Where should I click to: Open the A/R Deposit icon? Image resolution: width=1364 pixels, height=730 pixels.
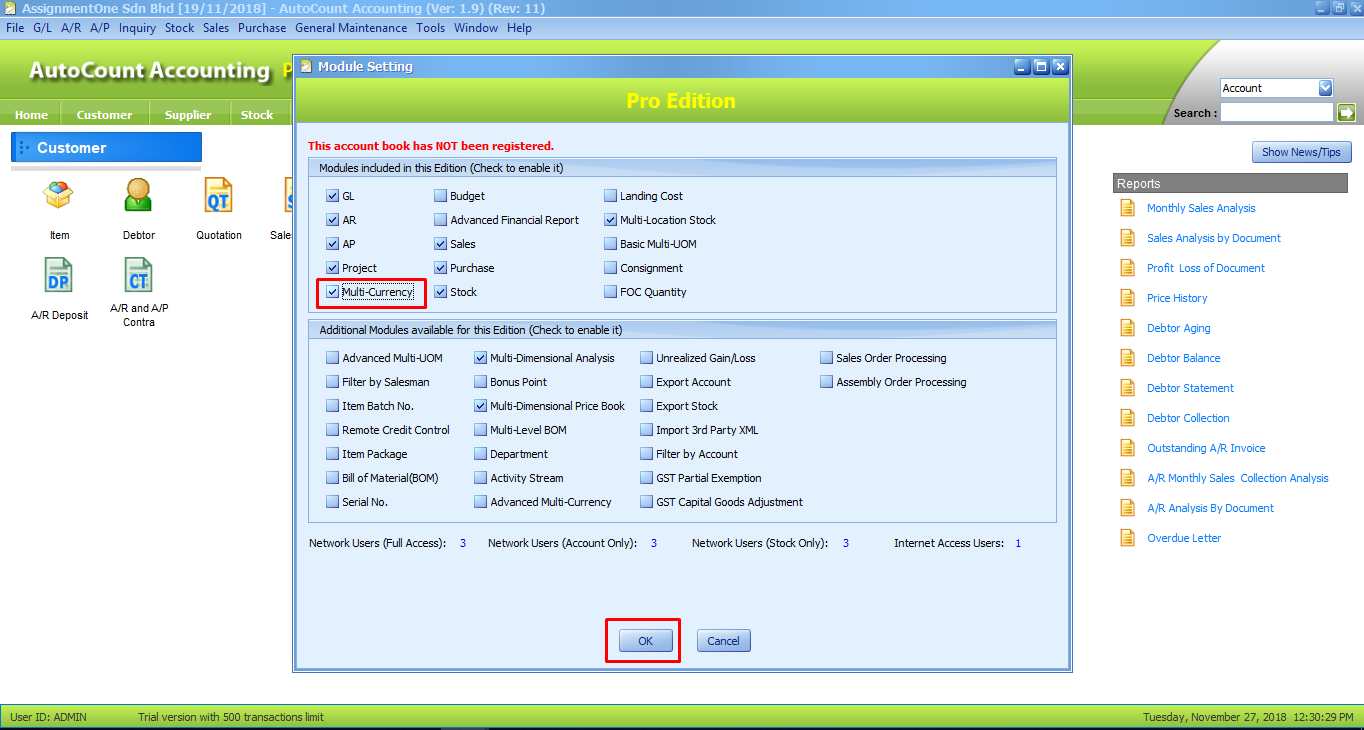point(59,275)
